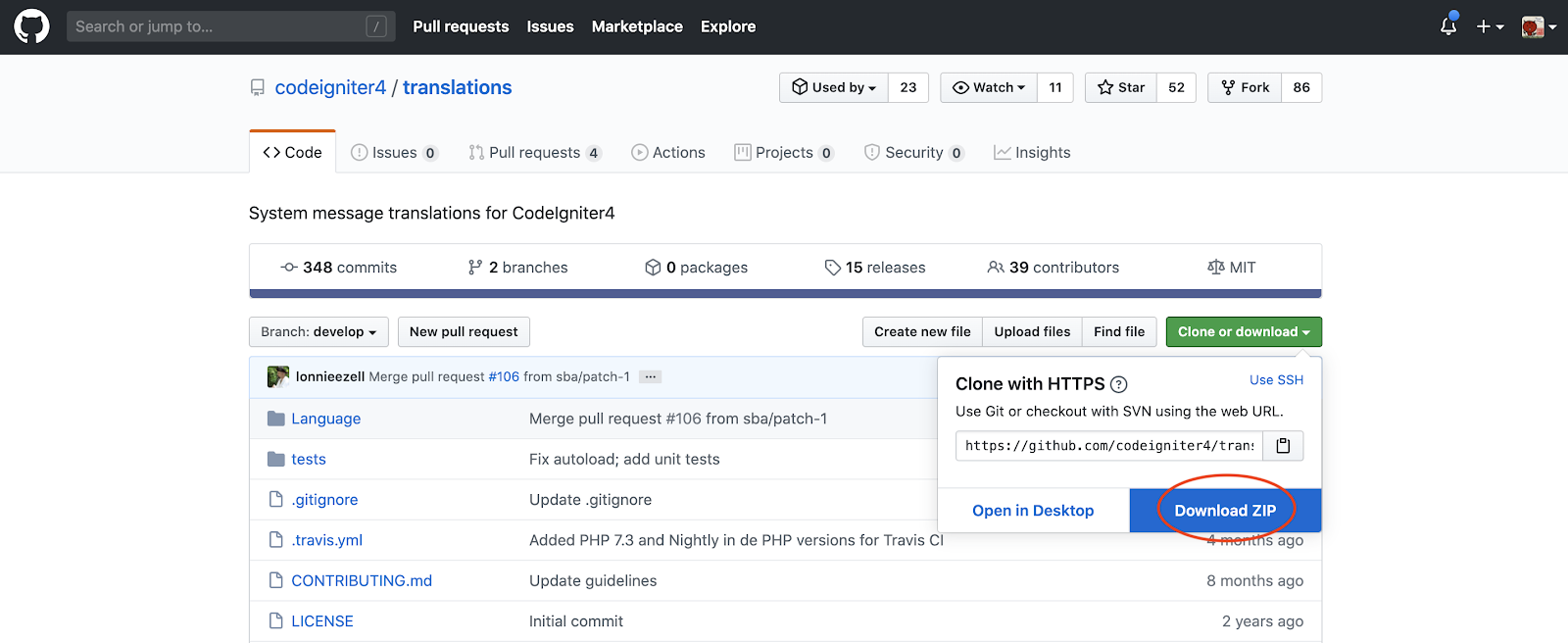This screenshot has height=643, width=1568.
Task: Switch to the Issues tab
Action: tap(394, 152)
